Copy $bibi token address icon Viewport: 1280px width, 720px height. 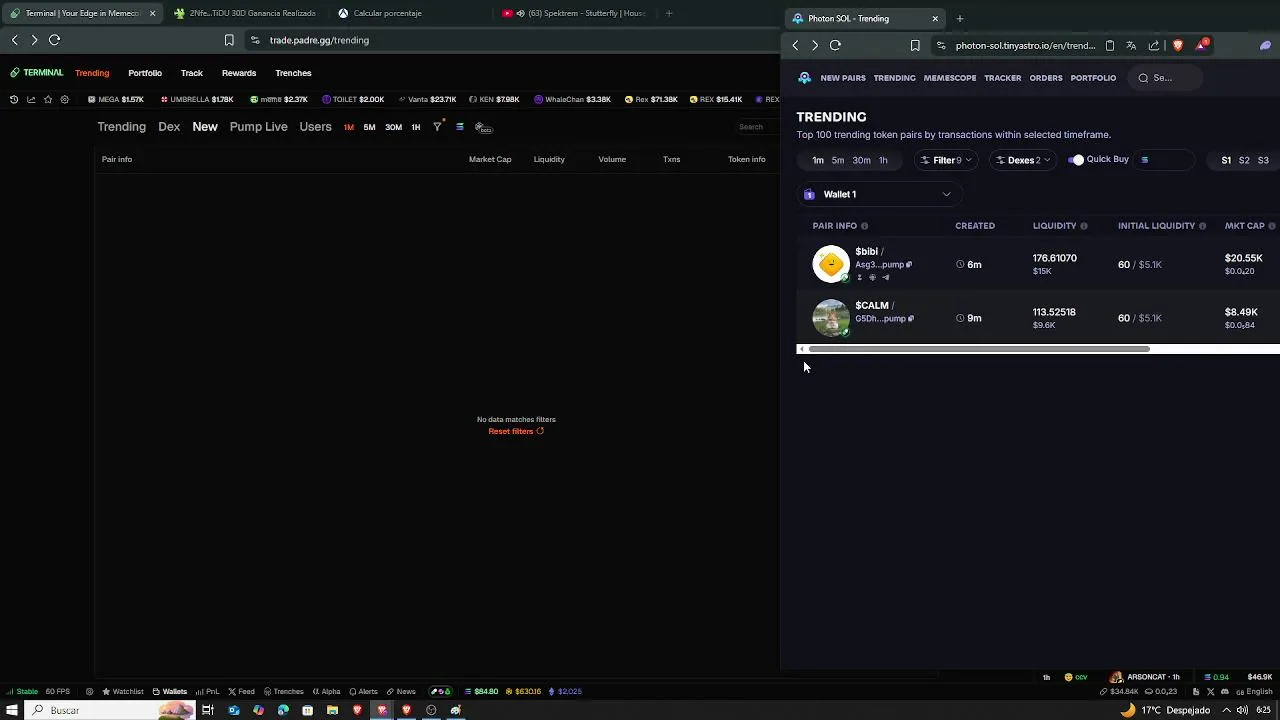pos(910,265)
